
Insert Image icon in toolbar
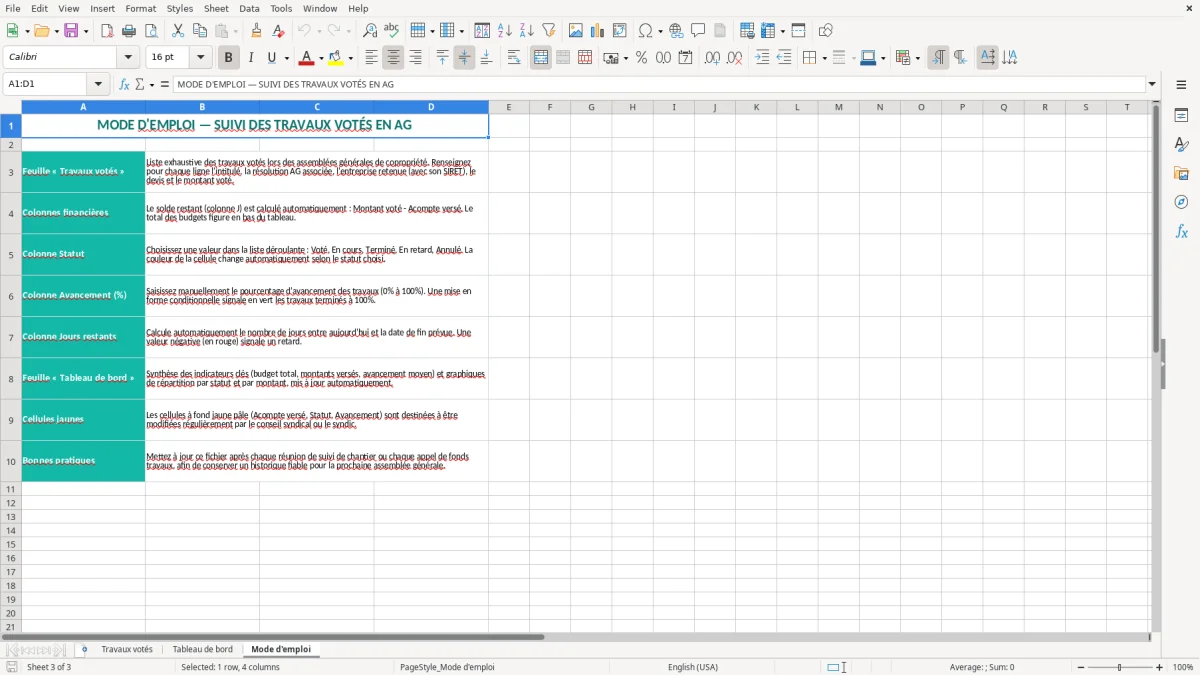(576, 31)
